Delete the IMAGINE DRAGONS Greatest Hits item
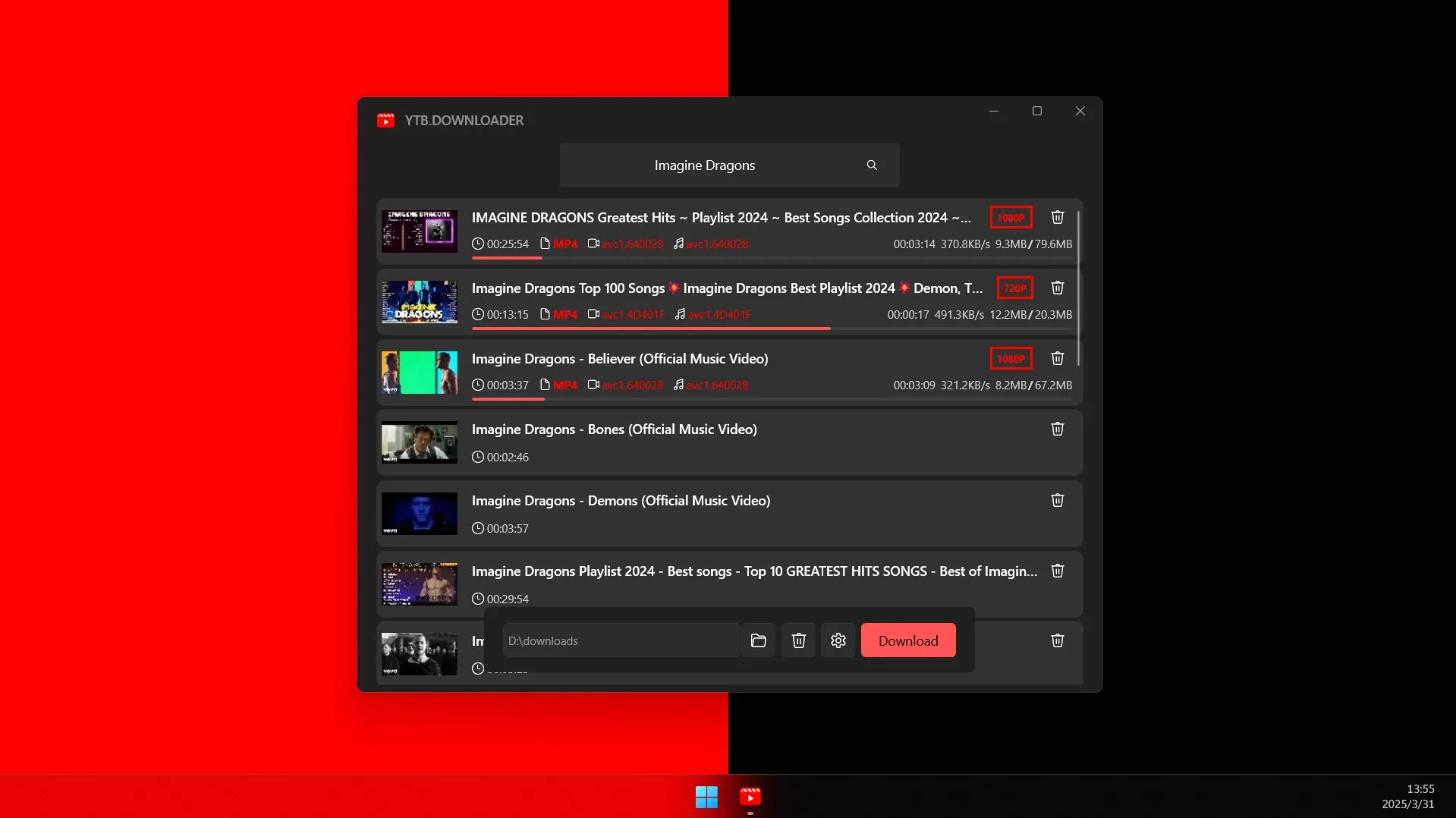Viewport: 1456px width, 818px height. coord(1057,217)
